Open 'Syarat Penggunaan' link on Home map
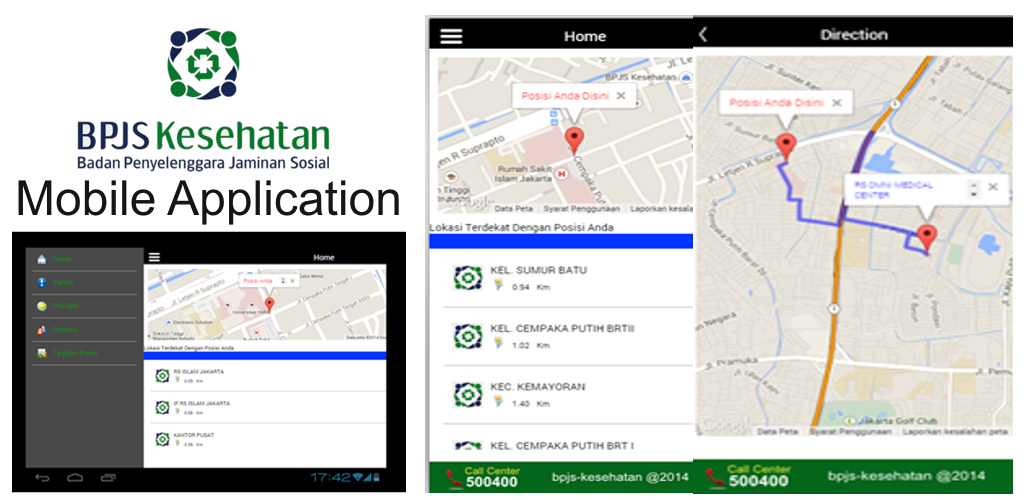 click(582, 209)
